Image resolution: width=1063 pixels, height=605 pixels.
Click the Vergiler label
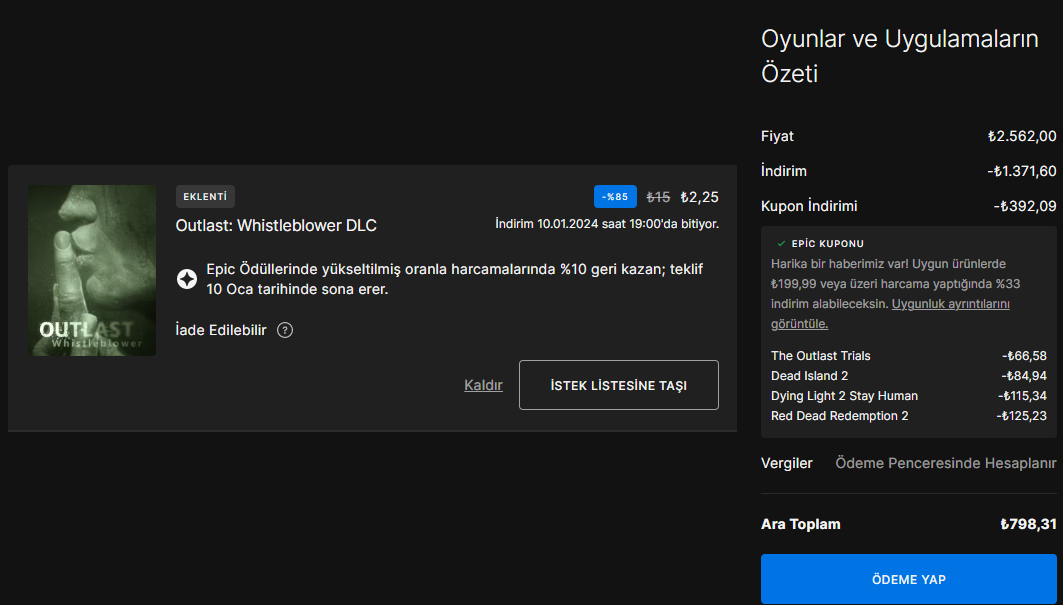[x=786, y=463]
